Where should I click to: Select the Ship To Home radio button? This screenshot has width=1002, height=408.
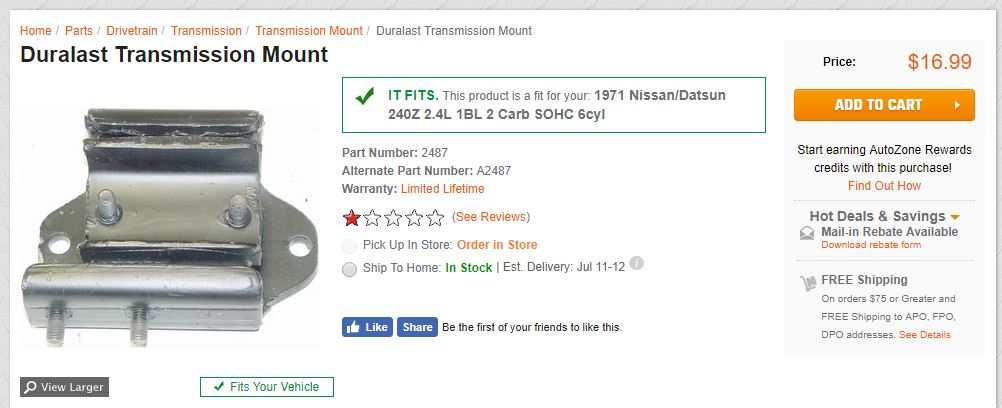click(x=349, y=269)
